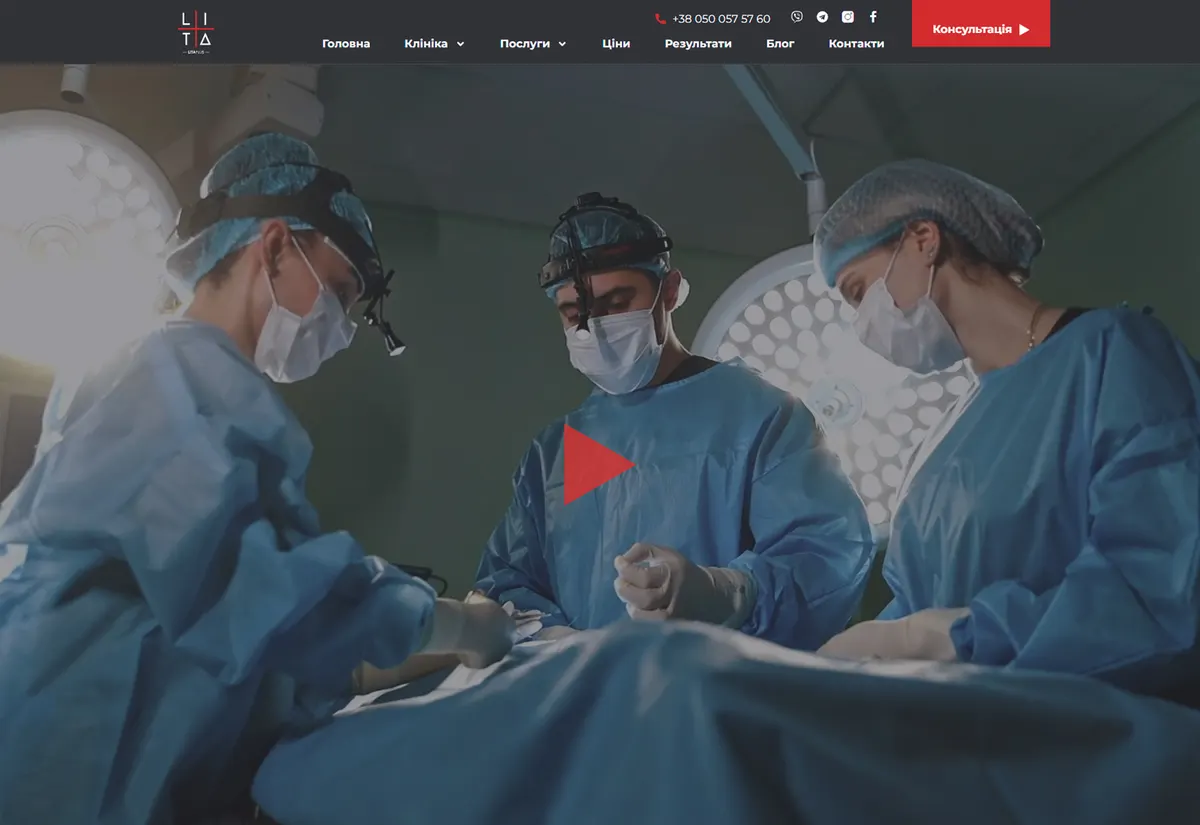Image resolution: width=1200 pixels, height=825 pixels.
Task: Expand the Клініка dropdown arrow
Action: (x=460, y=44)
